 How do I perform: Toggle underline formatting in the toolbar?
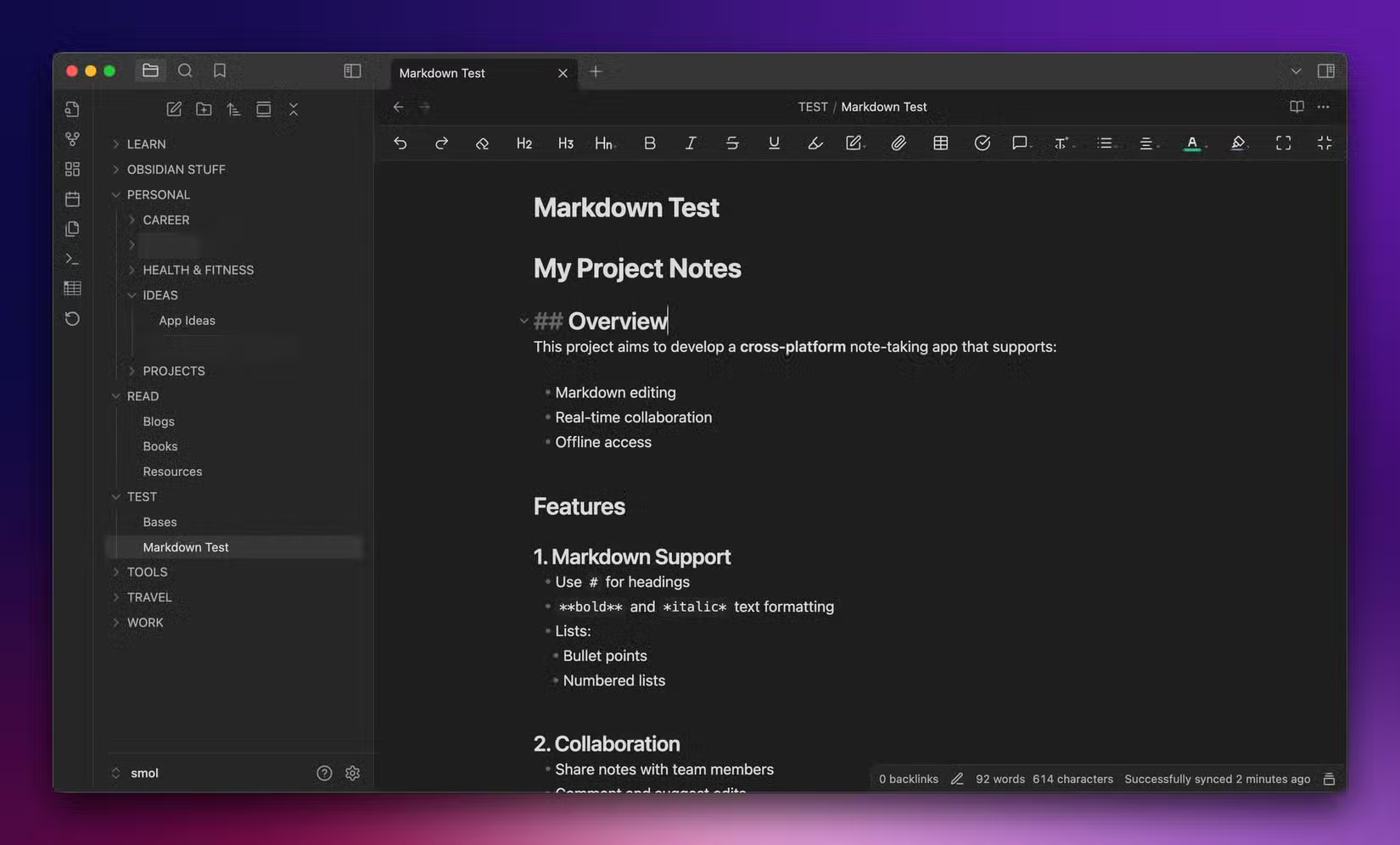(x=774, y=143)
